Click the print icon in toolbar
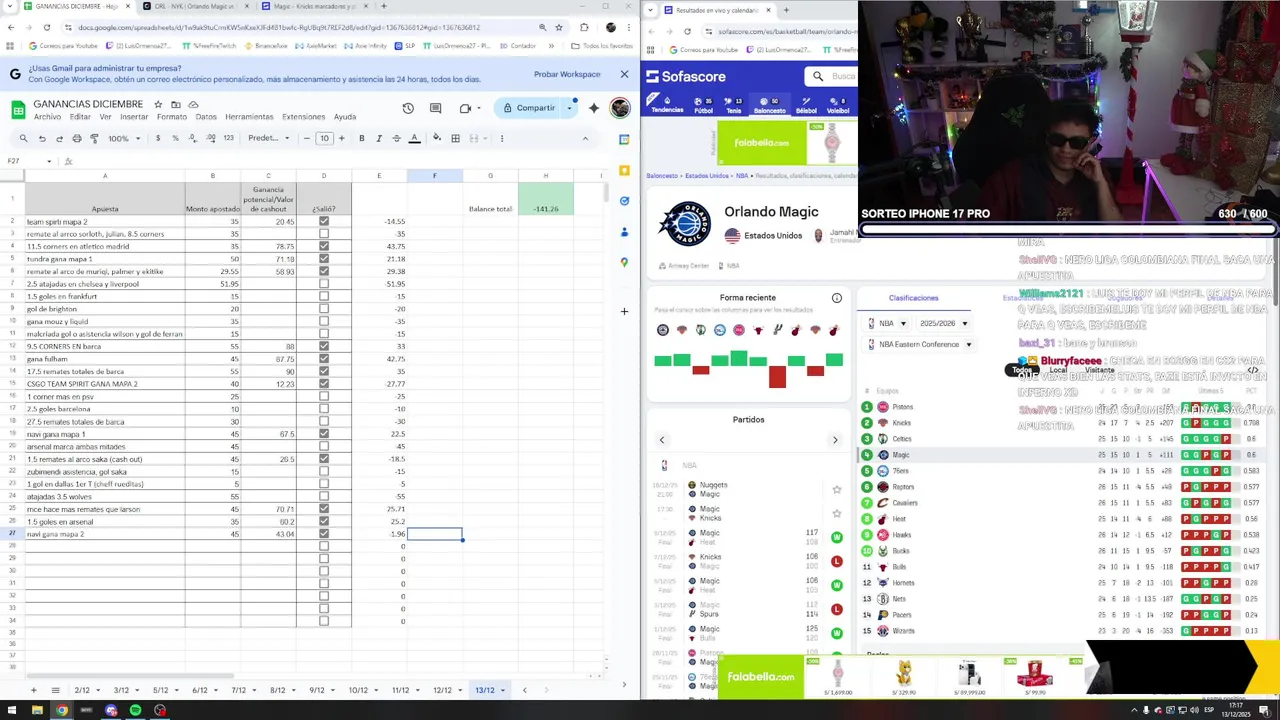 click(77, 138)
